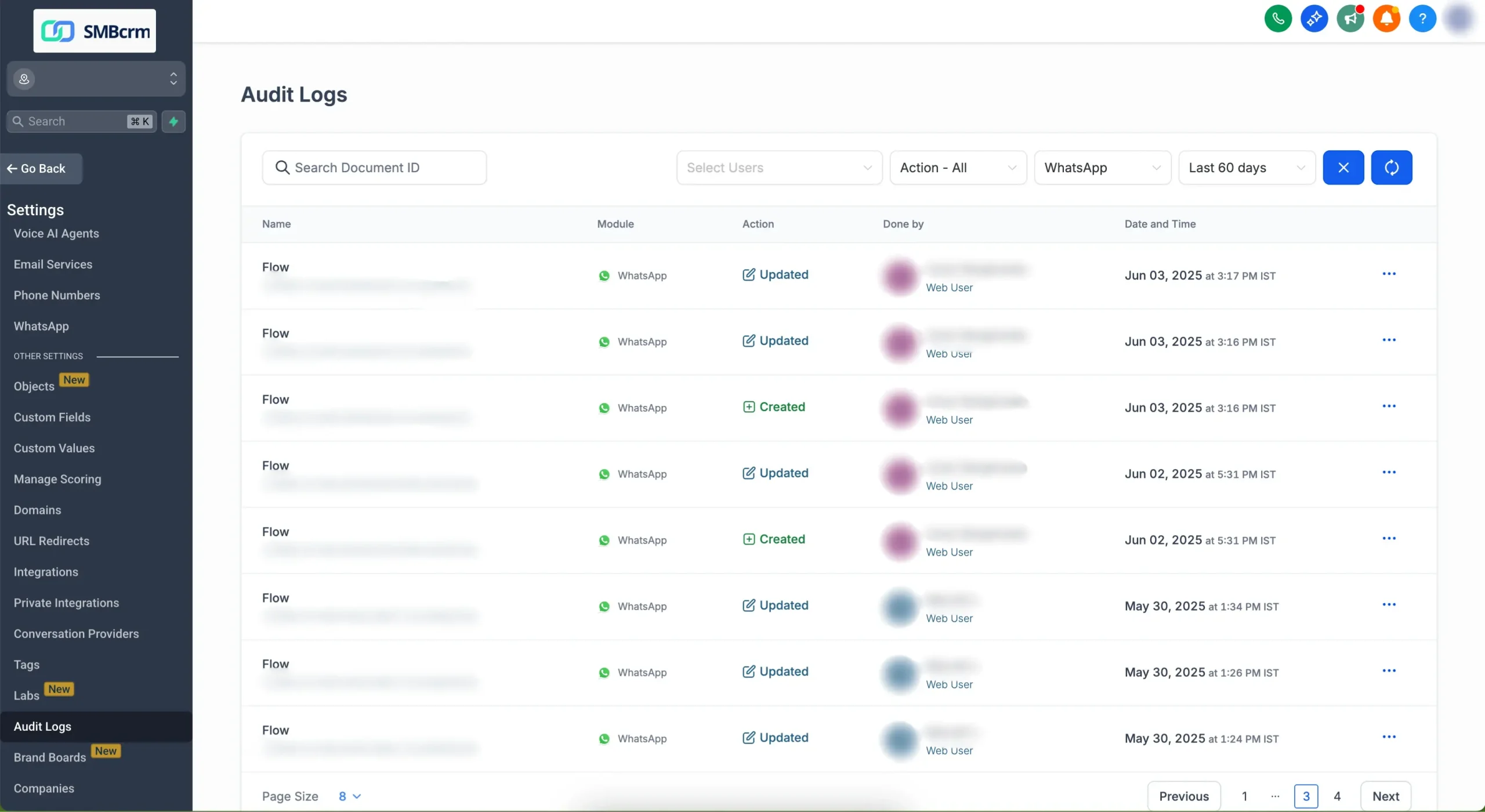
Task: Open Email Services settings
Action: pyautogui.click(x=53, y=264)
